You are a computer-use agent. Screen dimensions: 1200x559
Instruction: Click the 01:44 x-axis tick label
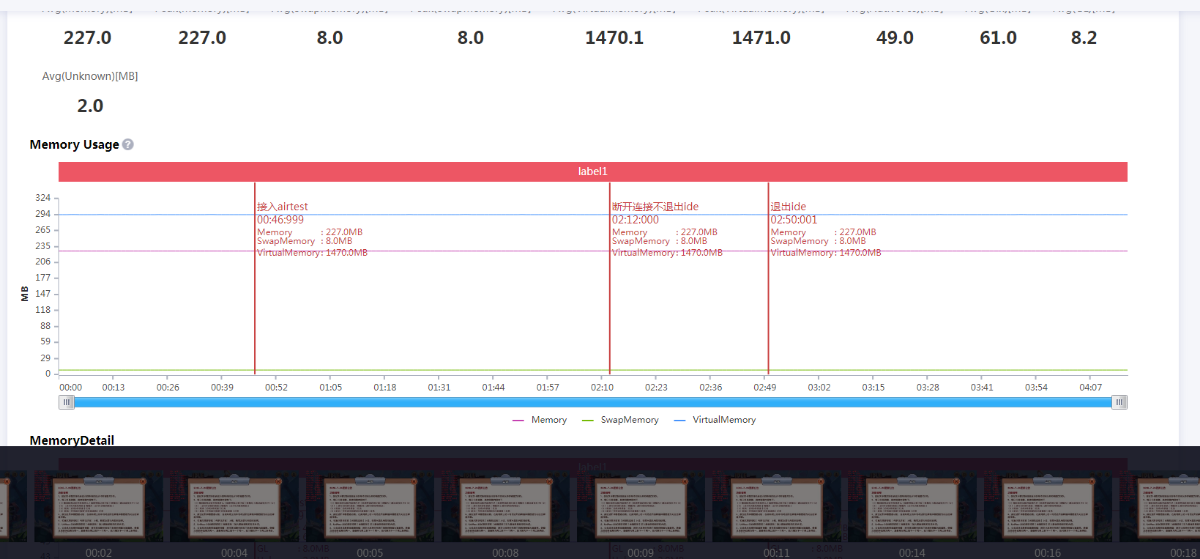pos(493,387)
